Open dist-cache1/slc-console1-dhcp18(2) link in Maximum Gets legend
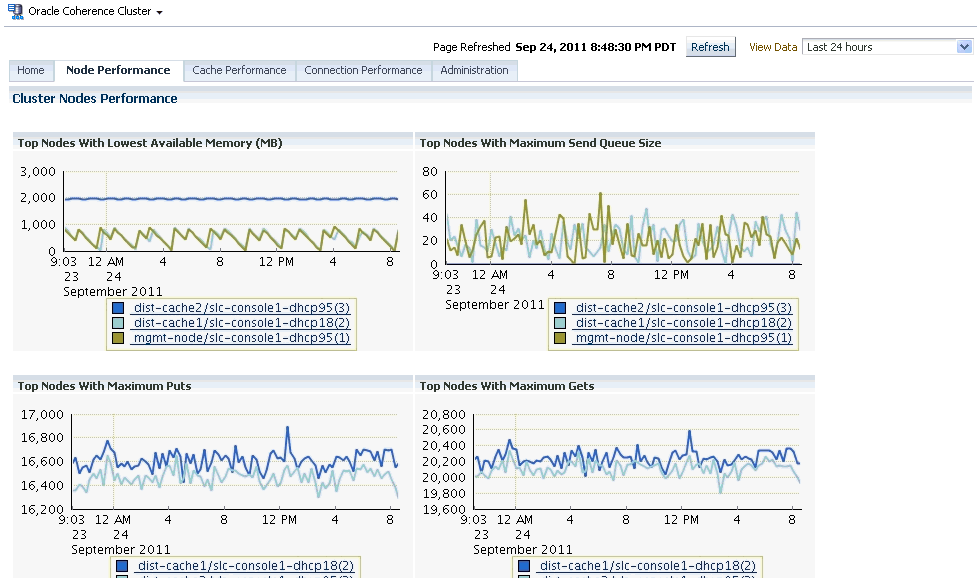The height and width of the screenshot is (578, 977). pos(647,566)
